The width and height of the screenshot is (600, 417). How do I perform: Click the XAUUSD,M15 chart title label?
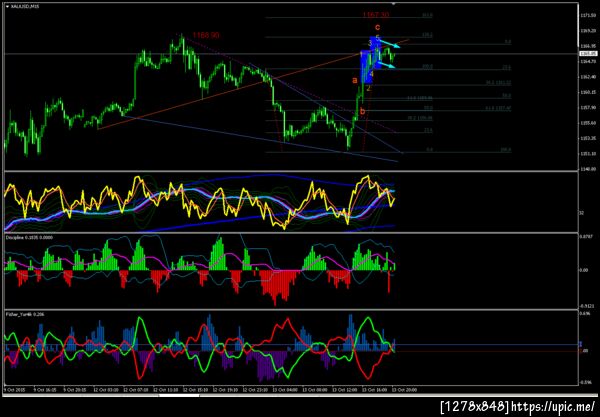point(25,7)
